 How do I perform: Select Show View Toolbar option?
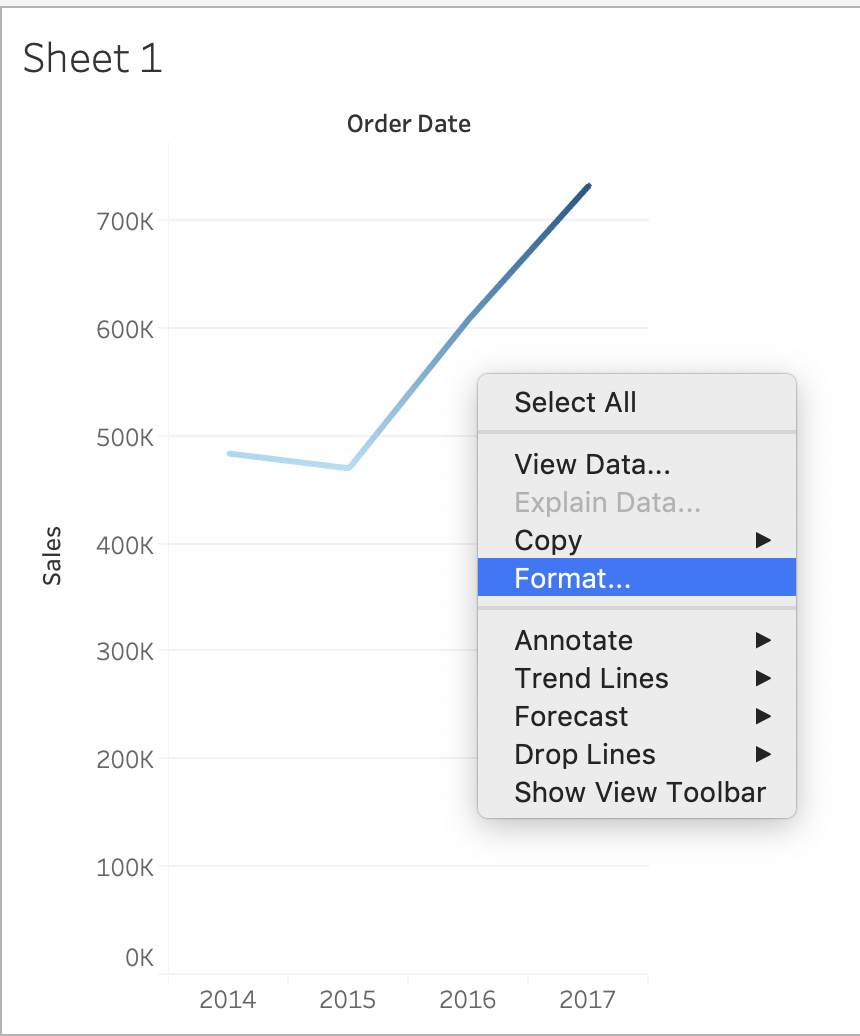640,792
